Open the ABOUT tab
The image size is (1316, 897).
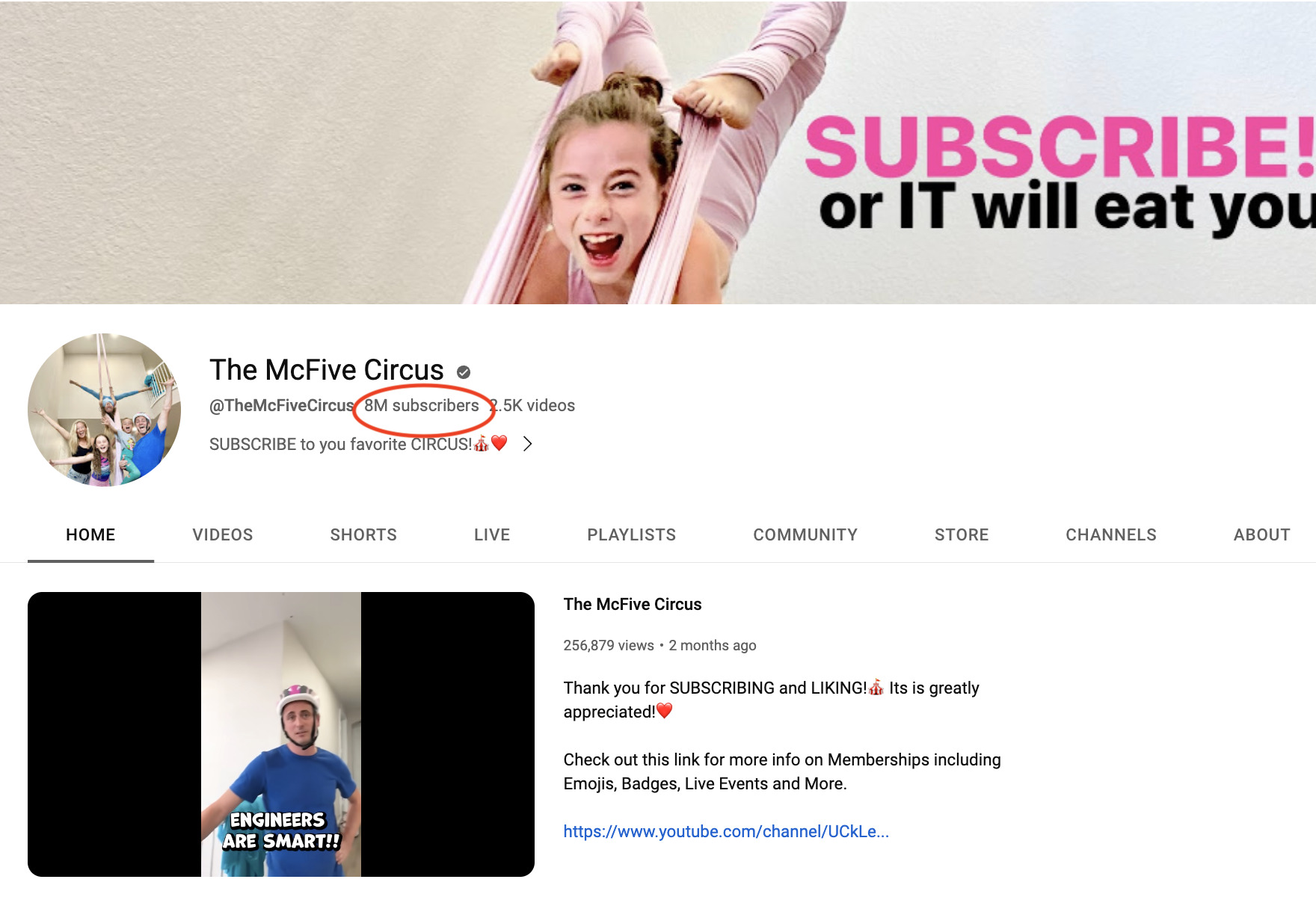pyautogui.click(x=1261, y=535)
